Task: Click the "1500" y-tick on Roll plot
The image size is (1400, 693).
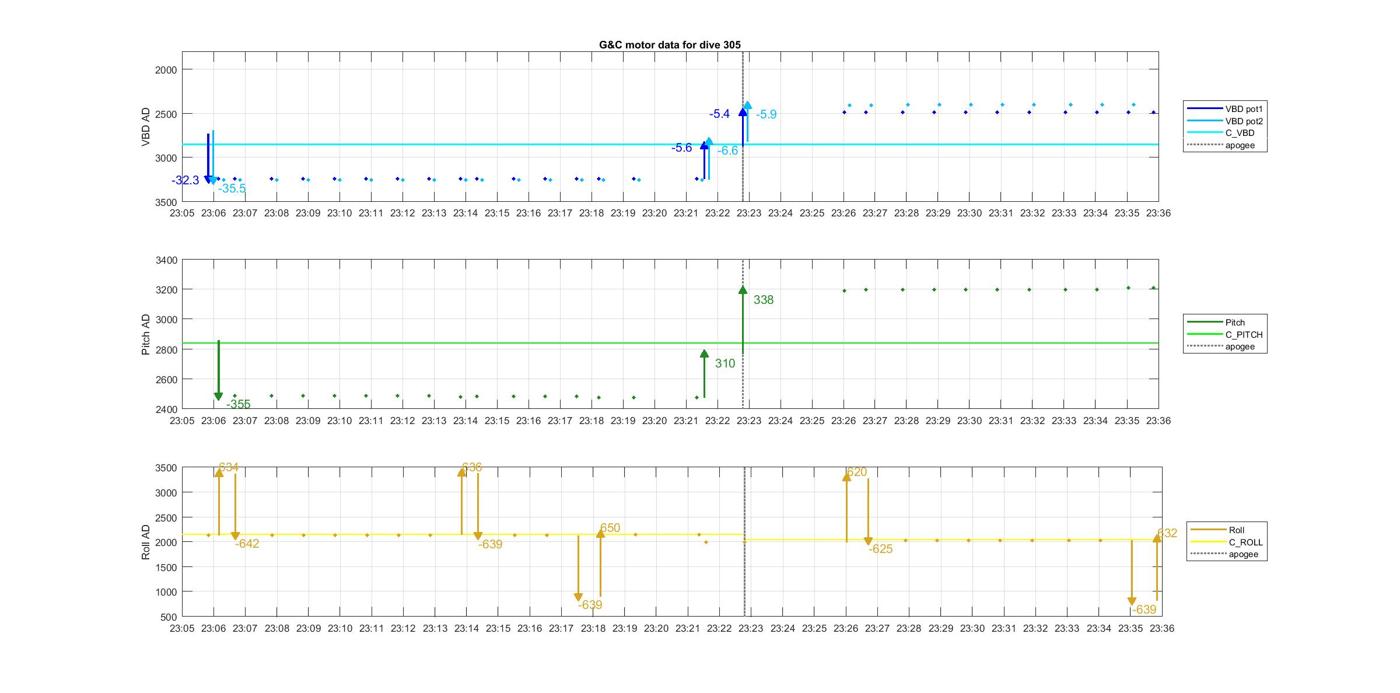Action: [165, 567]
